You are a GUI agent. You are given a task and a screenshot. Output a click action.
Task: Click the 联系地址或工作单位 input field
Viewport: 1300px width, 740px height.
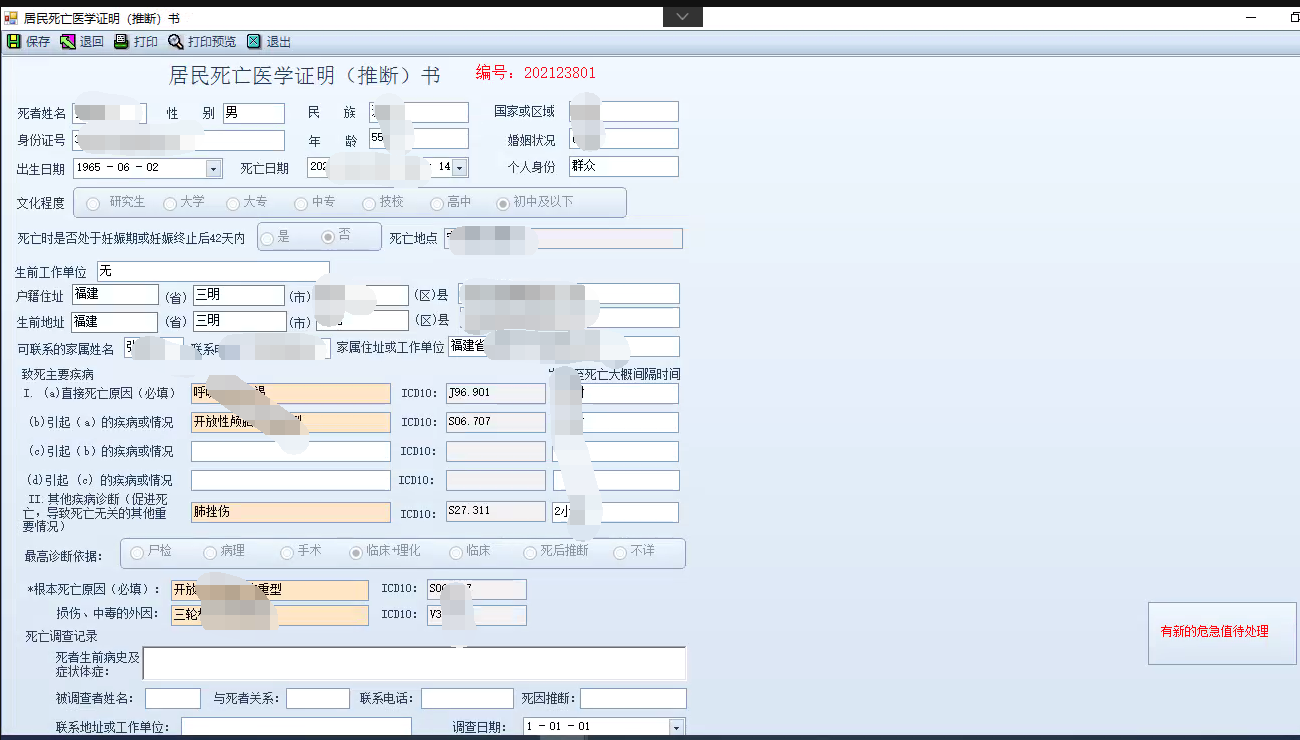(296, 727)
